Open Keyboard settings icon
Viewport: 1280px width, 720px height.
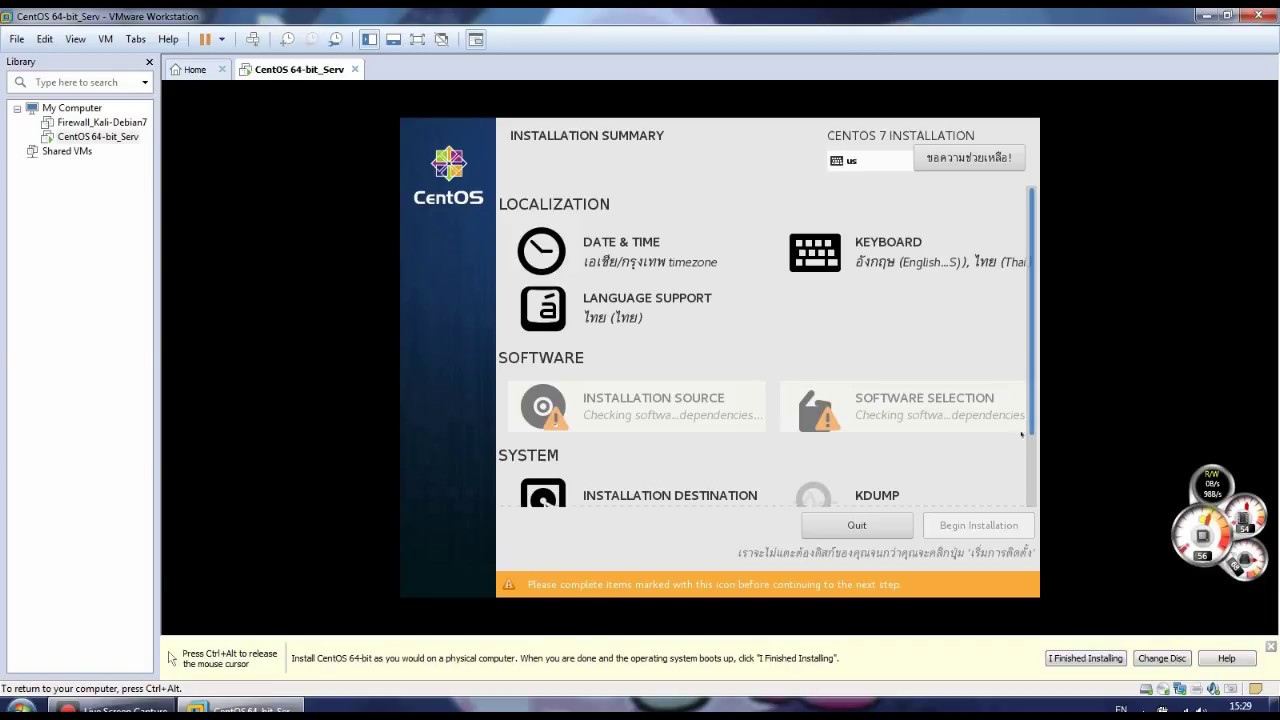[x=815, y=253]
